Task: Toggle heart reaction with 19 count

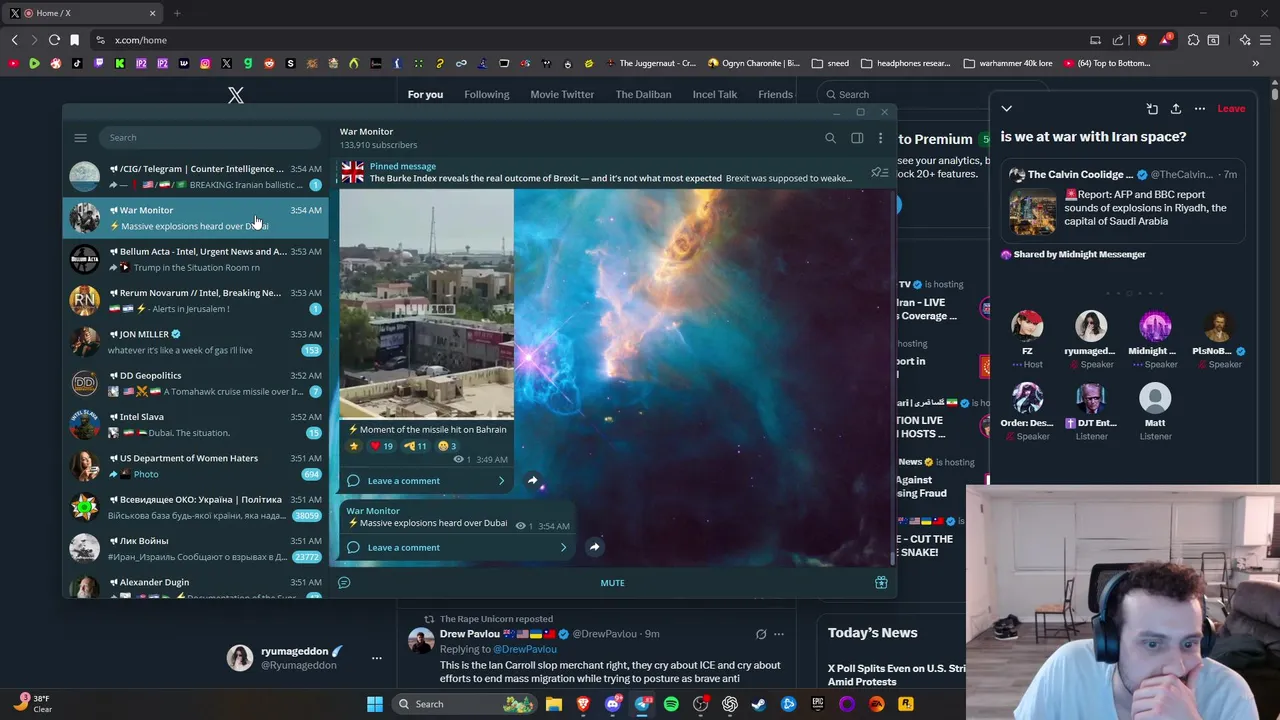Action: (382, 446)
